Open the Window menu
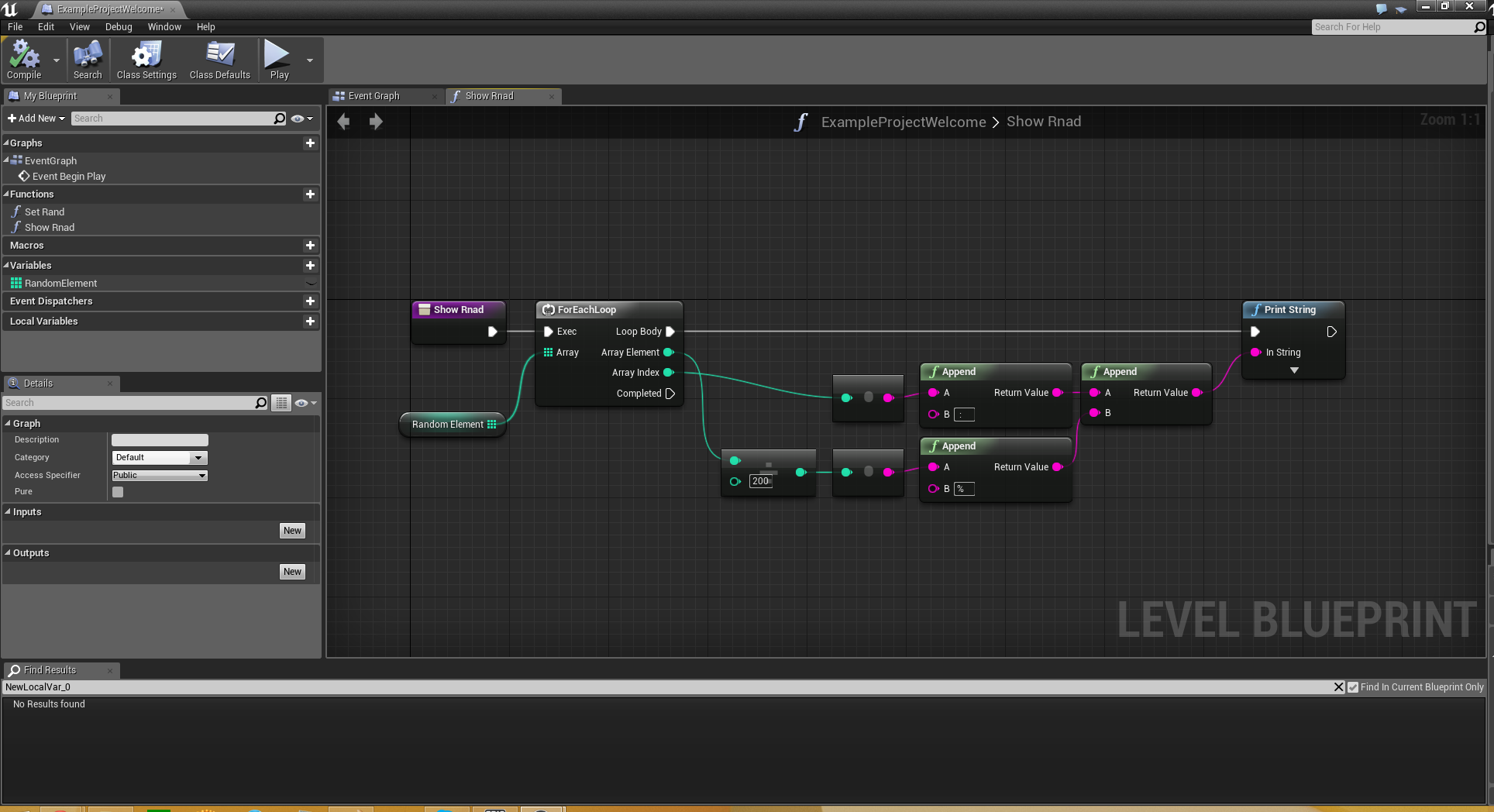1494x812 pixels. tap(164, 26)
